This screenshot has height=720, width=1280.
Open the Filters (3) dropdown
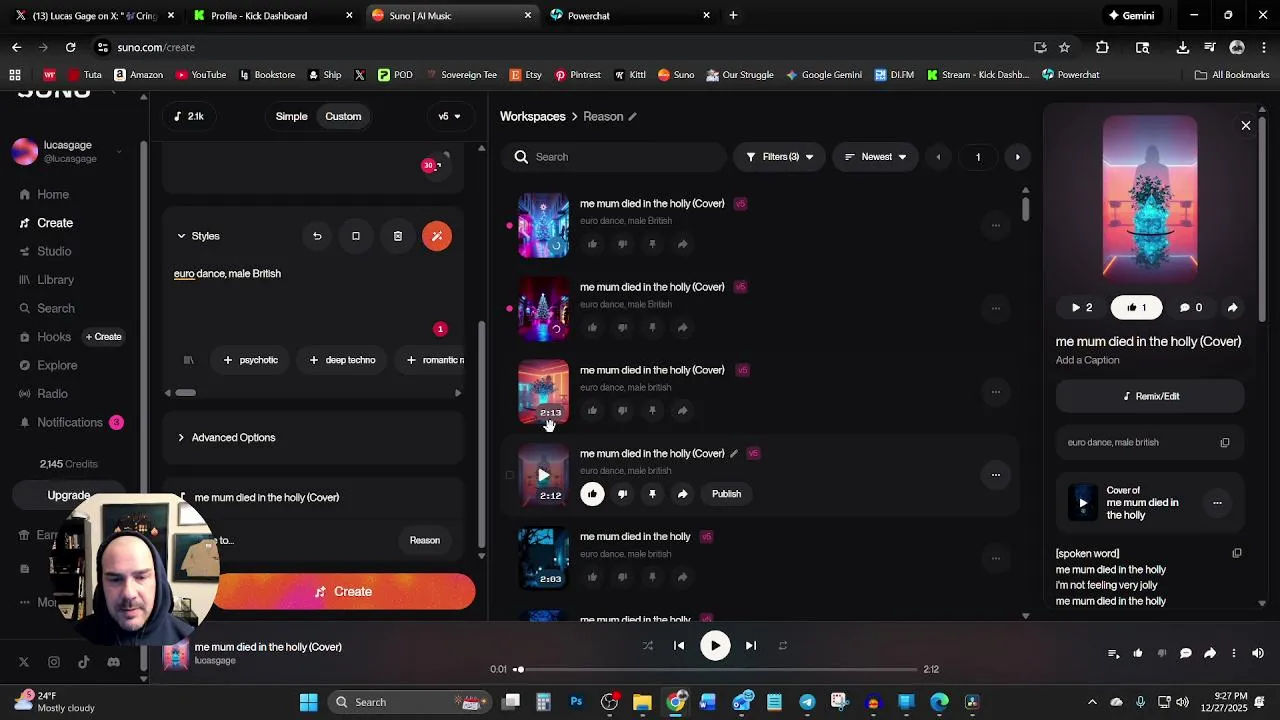point(780,157)
